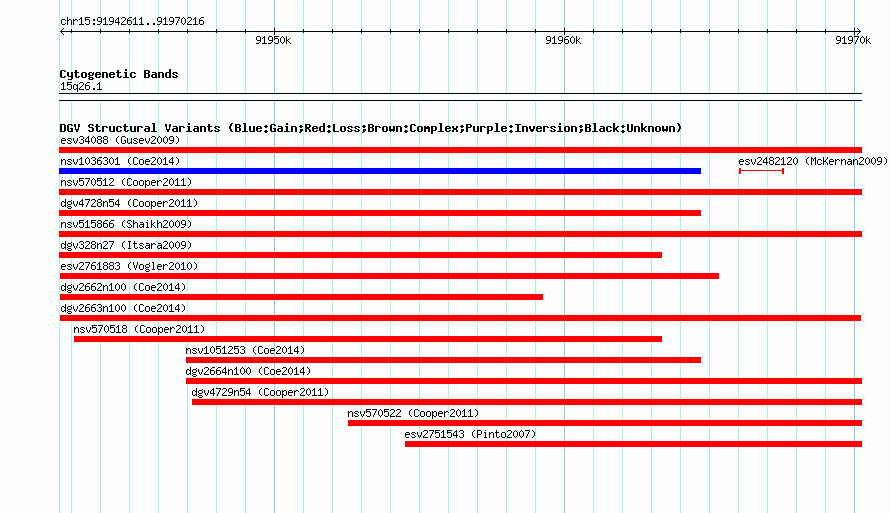Viewport: 890px width, 513px height.
Task: Click the nsv570518 red bar
Action: click(x=368, y=339)
